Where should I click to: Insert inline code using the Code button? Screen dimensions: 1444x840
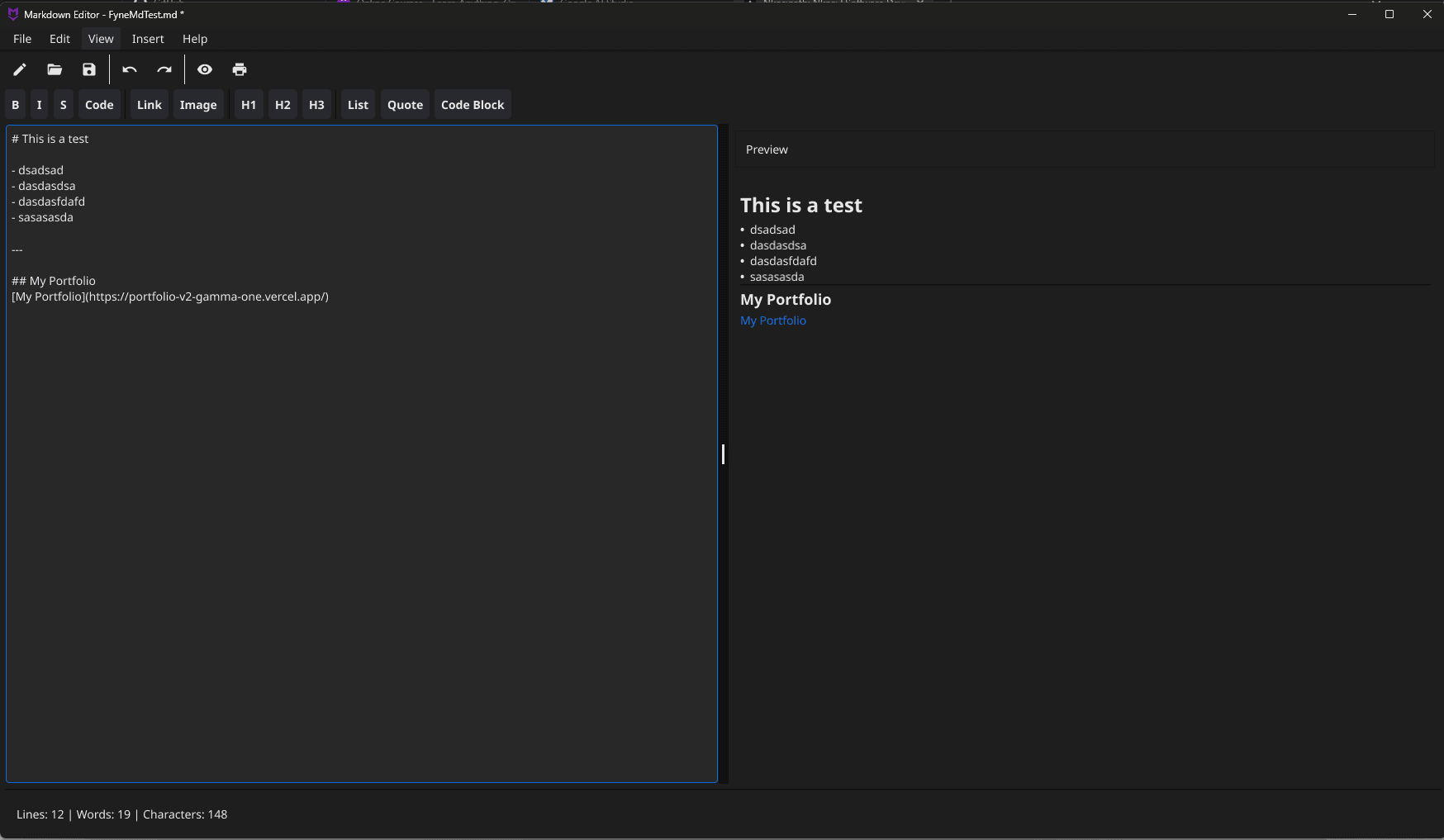99,105
